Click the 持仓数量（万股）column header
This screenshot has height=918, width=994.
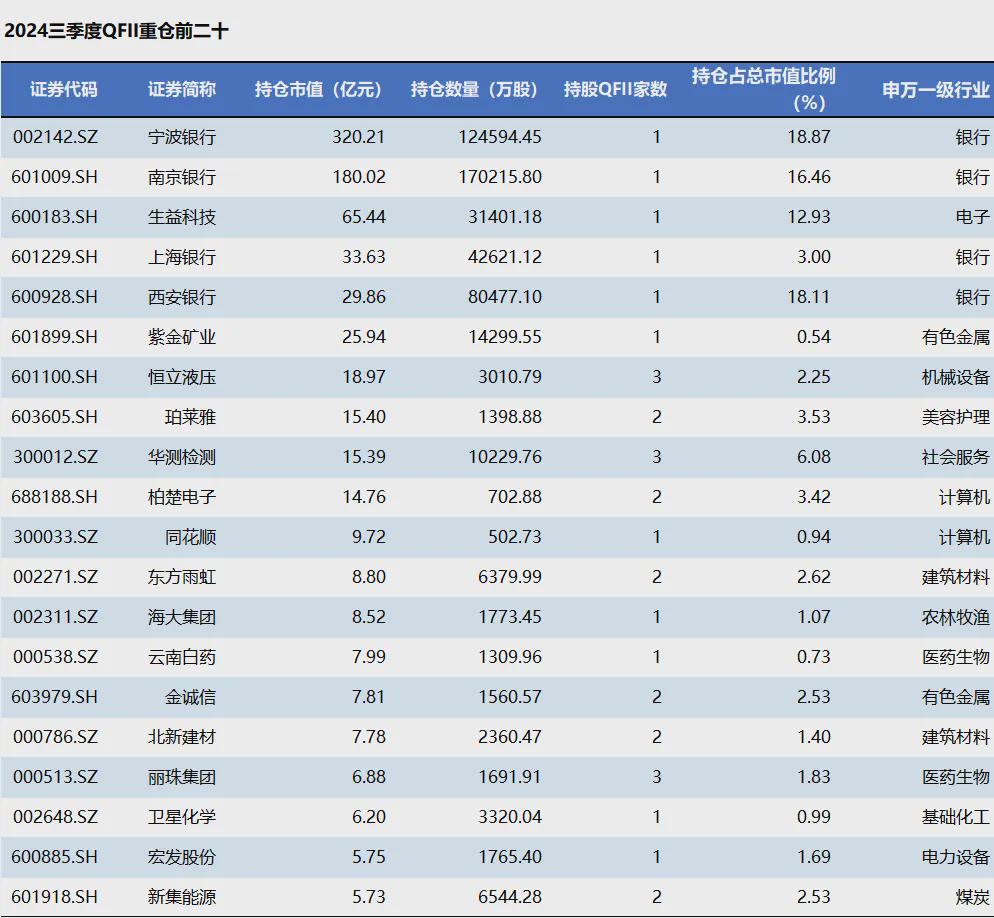[474, 89]
